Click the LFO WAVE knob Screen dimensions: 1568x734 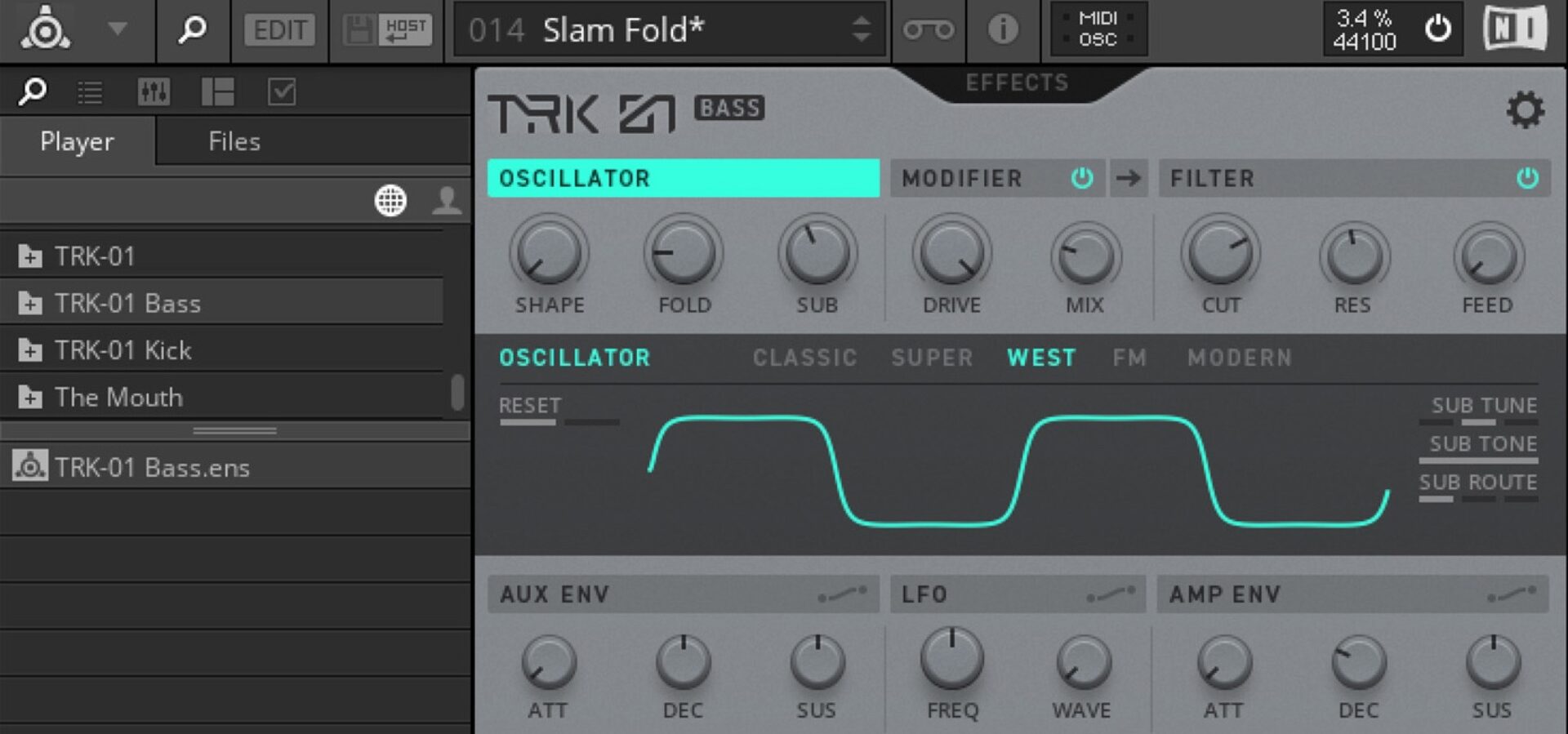click(1084, 662)
